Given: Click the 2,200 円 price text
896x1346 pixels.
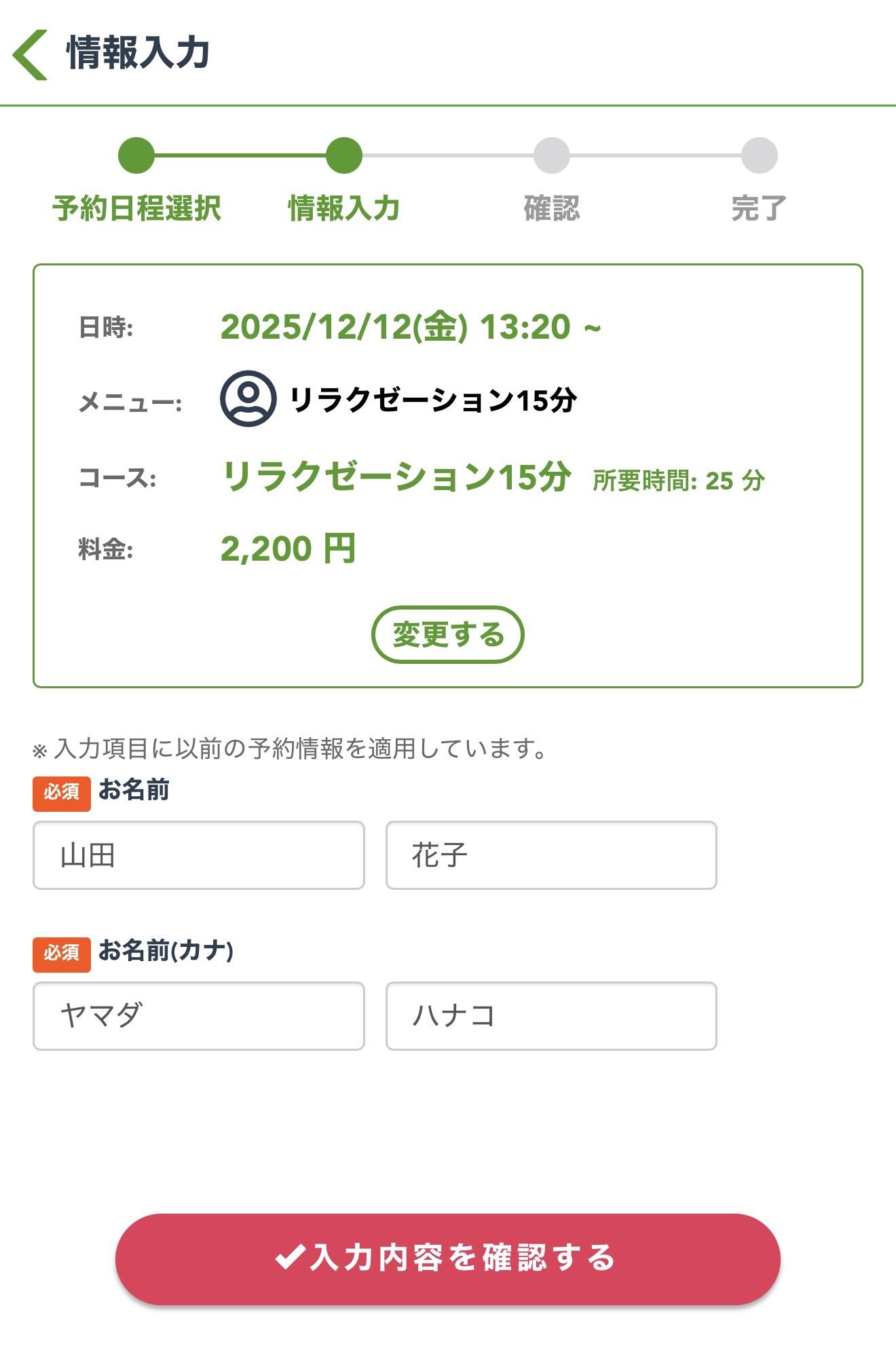Looking at the screenshot, I should click(x=288, y=548).
